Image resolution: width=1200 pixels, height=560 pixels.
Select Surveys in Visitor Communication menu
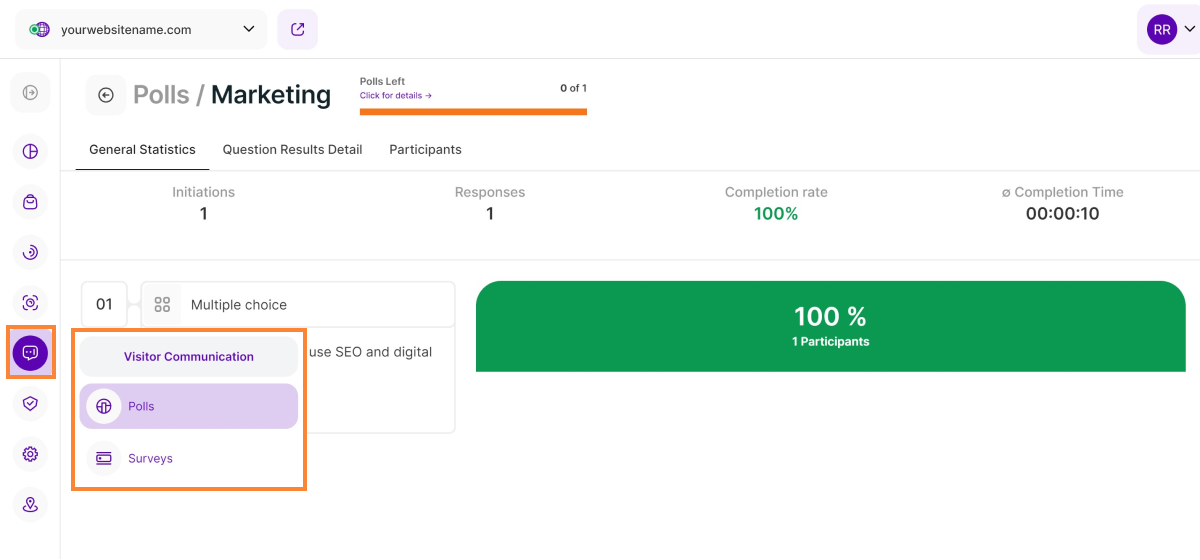pos(150,458)
